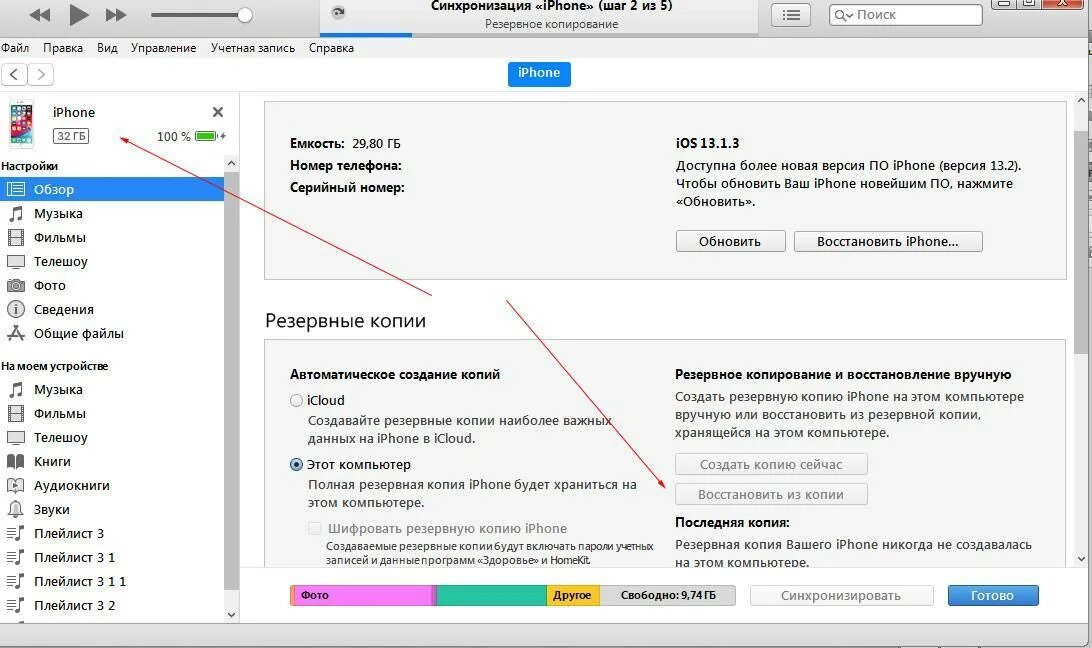Click main pane scroll down arrow
1092x648 pixels.
(x=1081, y=559)
